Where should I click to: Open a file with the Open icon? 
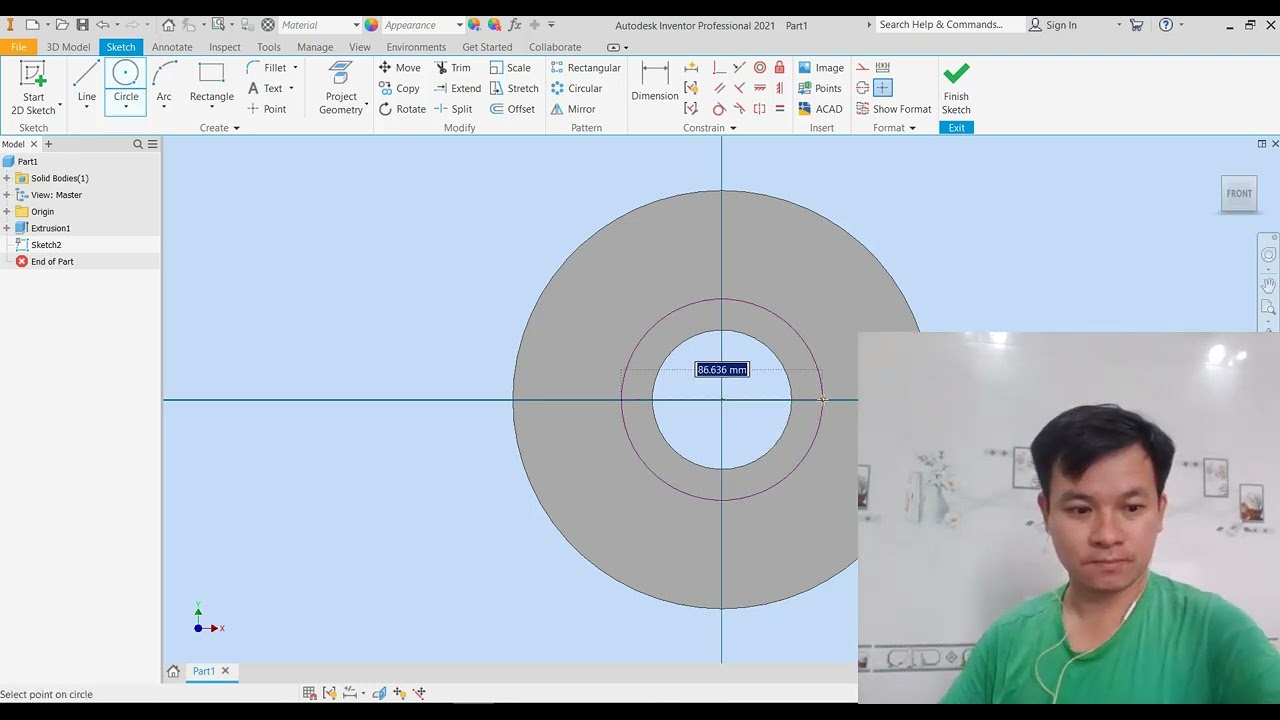(62, 25)
